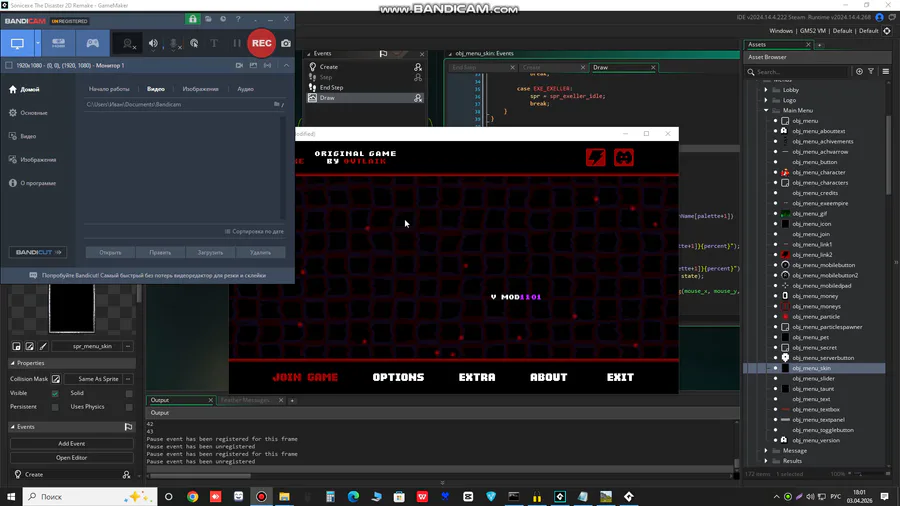This screenshot has width=900, height=506.
Task: Expand the Message folder in Asset Browser
Action: click(x=766, y=451)
